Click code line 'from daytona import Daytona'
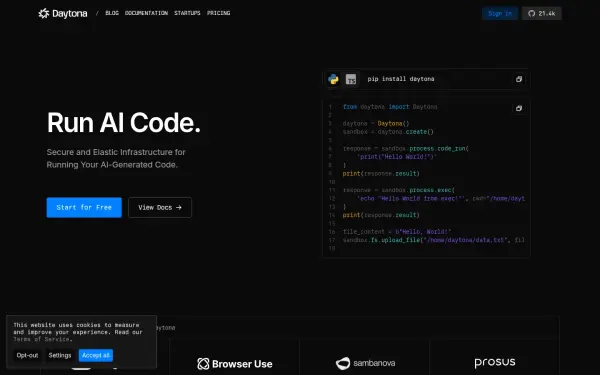 (390, 107)
